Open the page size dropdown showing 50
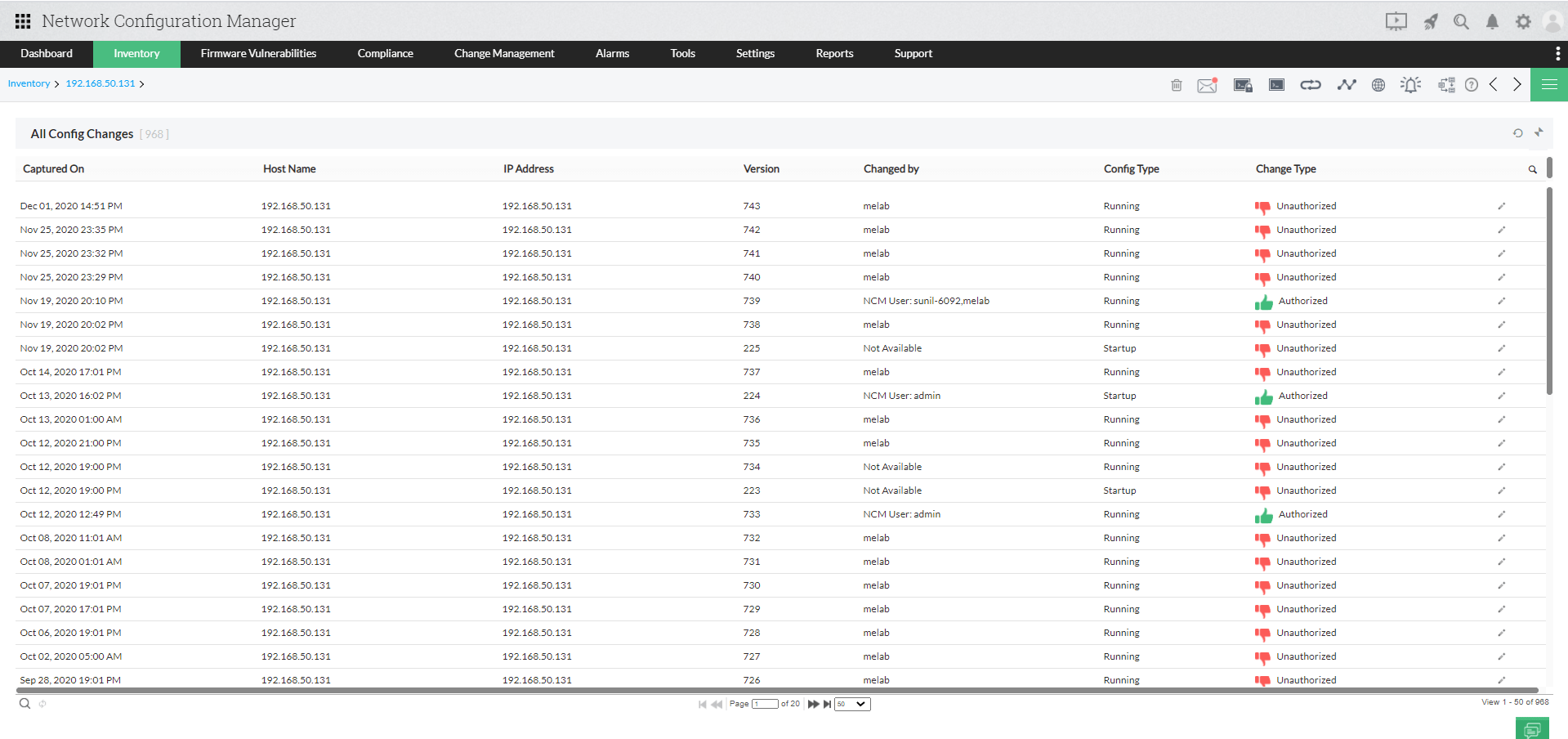The height and width of the screenshot is (739, 1568). coord(851,703)
